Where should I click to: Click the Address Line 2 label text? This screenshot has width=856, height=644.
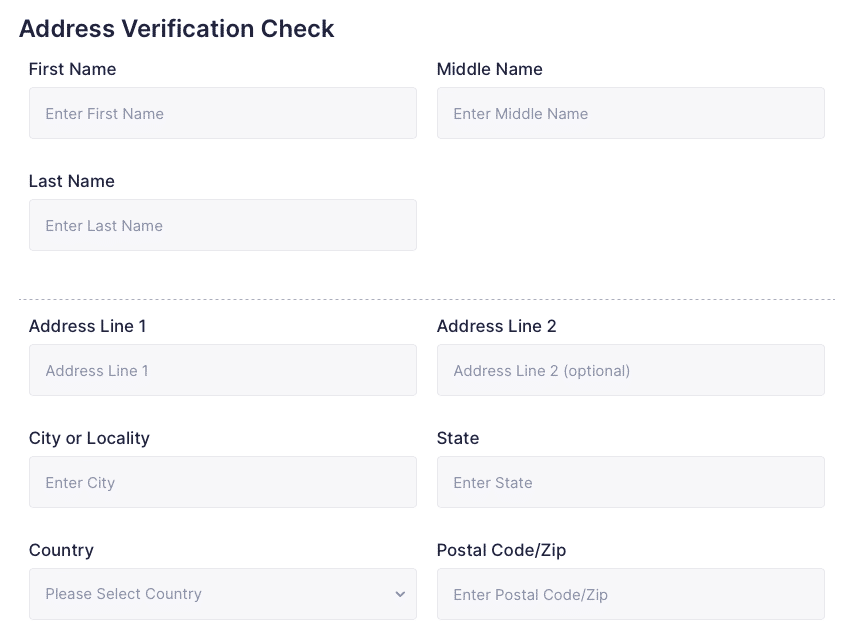pos(496,326)
